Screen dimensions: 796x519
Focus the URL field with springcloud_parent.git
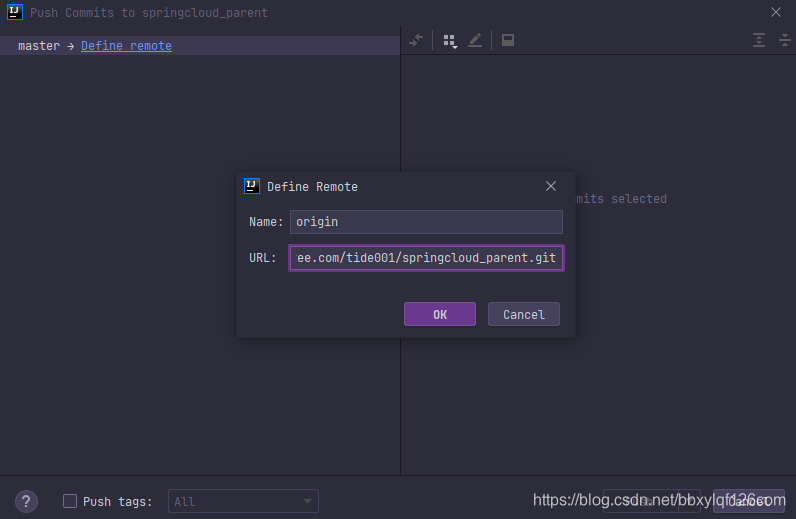(x=426, y=258)
